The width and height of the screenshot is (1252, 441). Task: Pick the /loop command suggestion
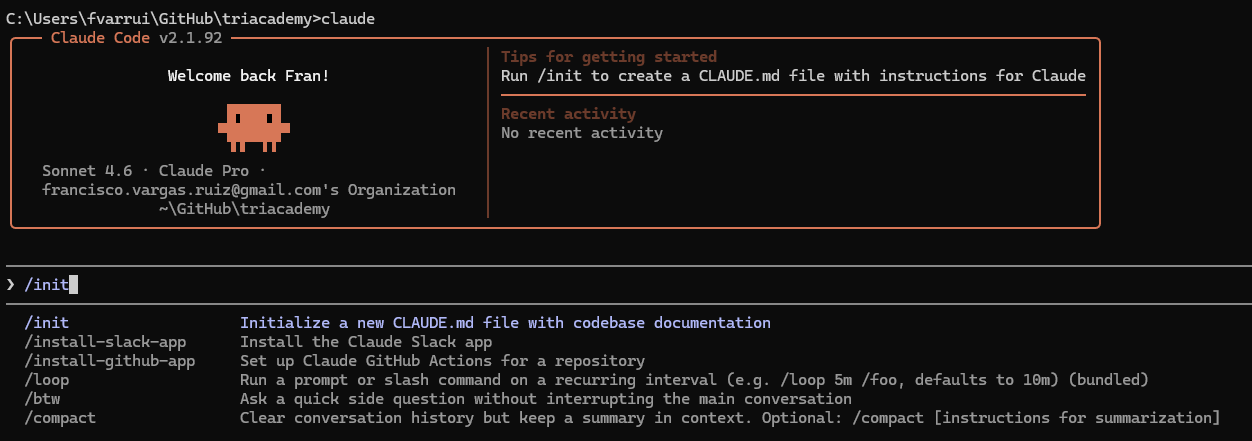[x=48, y=380]
